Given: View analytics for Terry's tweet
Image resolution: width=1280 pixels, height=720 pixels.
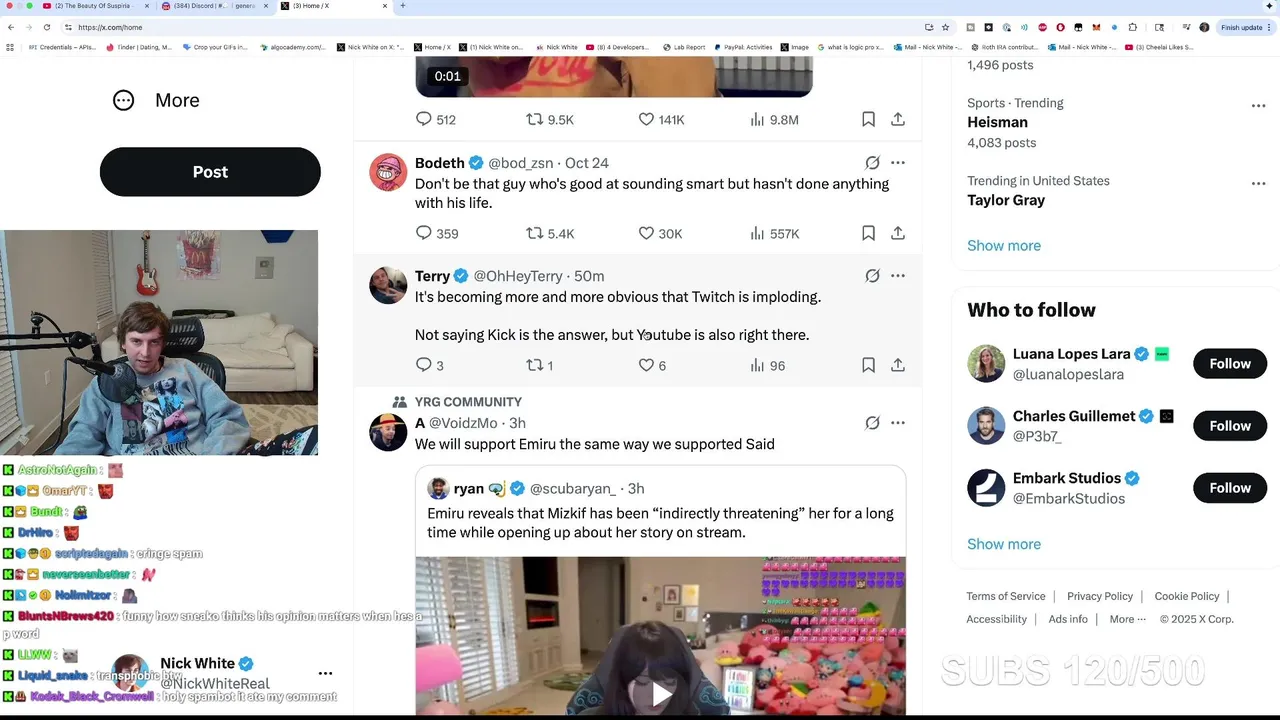Looking at the screenshot, I should point(757,365).
